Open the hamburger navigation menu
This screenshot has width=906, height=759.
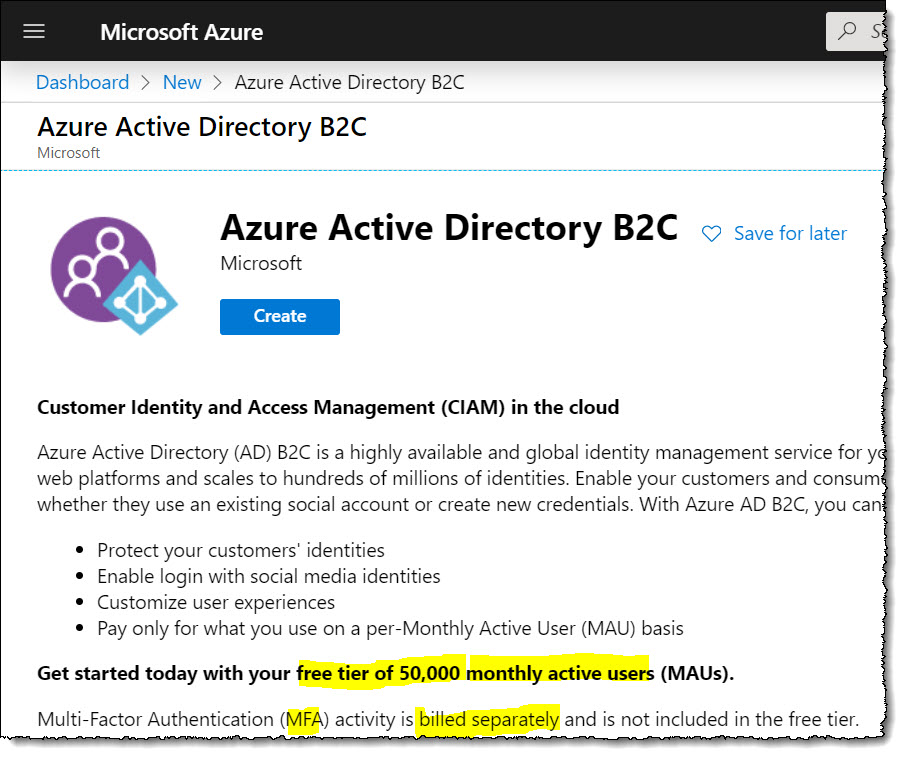coord(34,31)
